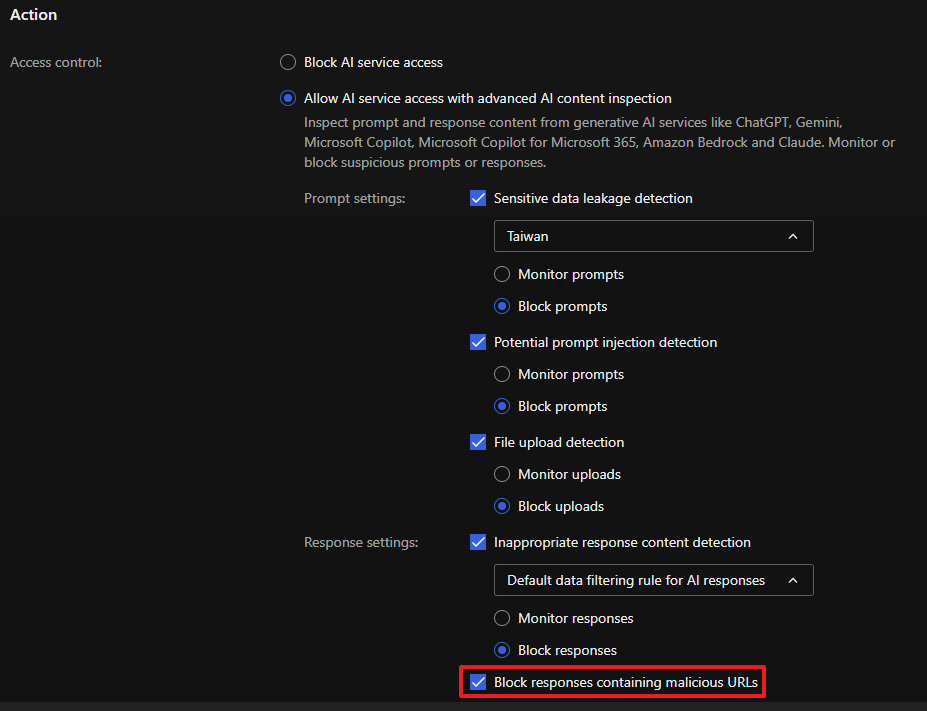Choose Allow AI service access with content inspection
The height and width of the screenshot is (711, 927).
tap(288, 98)
